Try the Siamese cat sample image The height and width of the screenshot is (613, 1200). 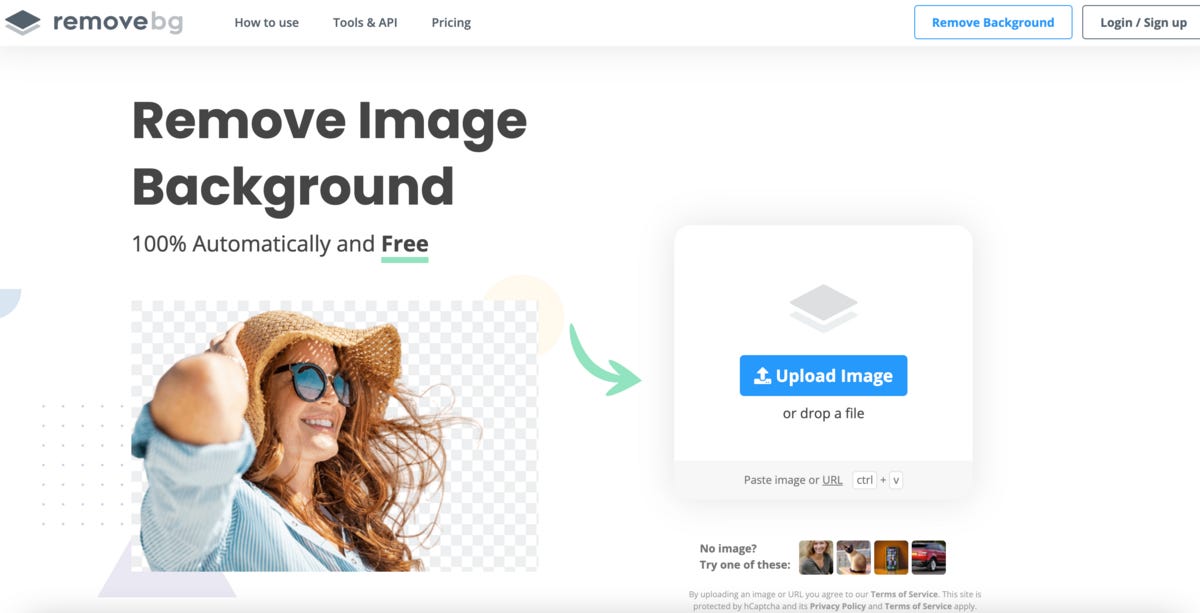pos(854,557)
